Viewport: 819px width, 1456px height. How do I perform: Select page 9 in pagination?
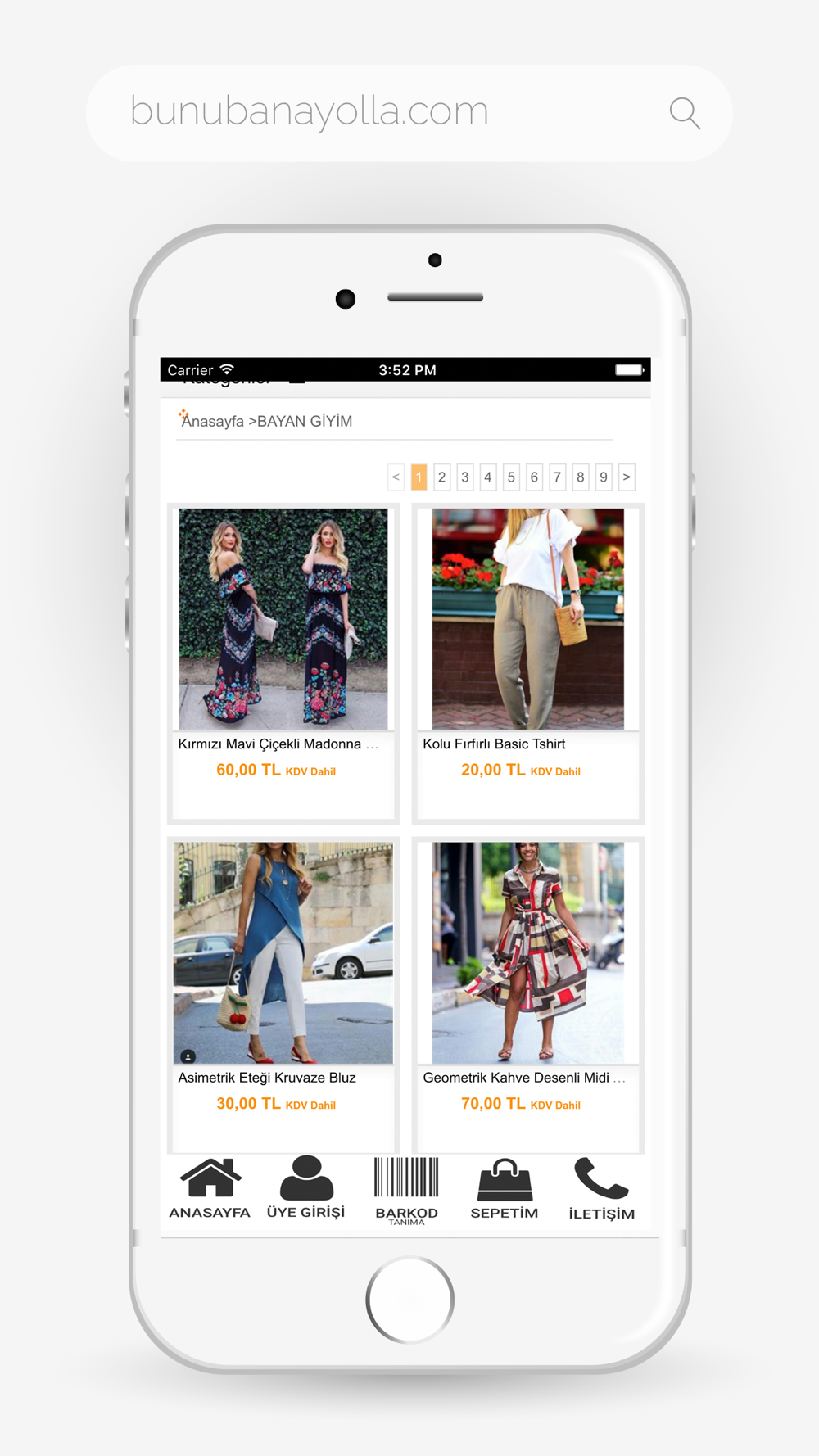(x=604, y=477)
